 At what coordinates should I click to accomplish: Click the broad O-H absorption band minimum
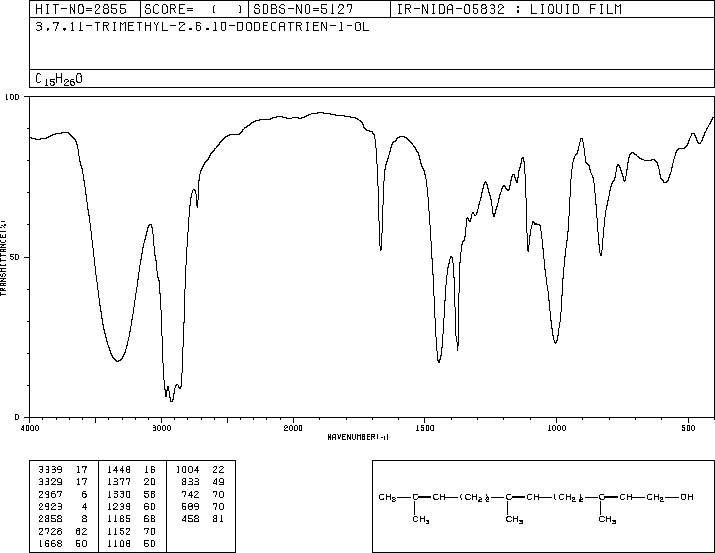[x=118, y=361]
